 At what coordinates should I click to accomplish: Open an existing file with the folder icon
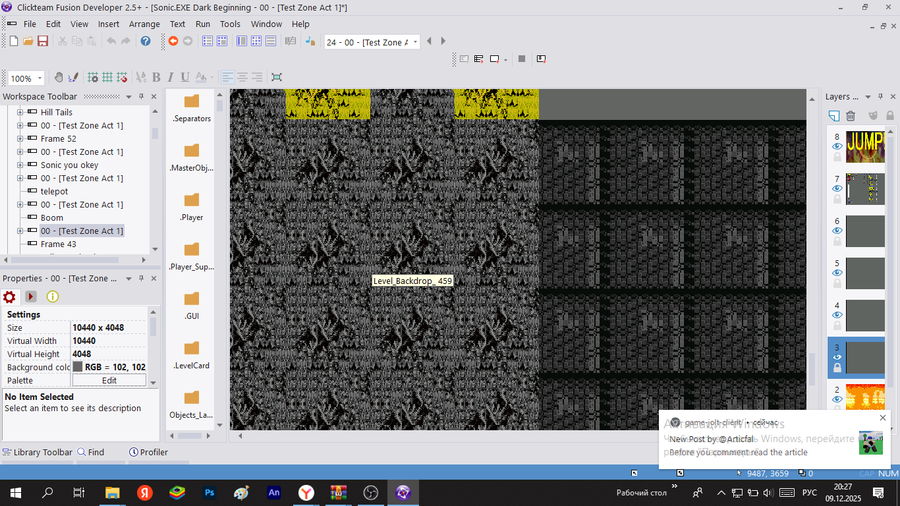[28, 41]
